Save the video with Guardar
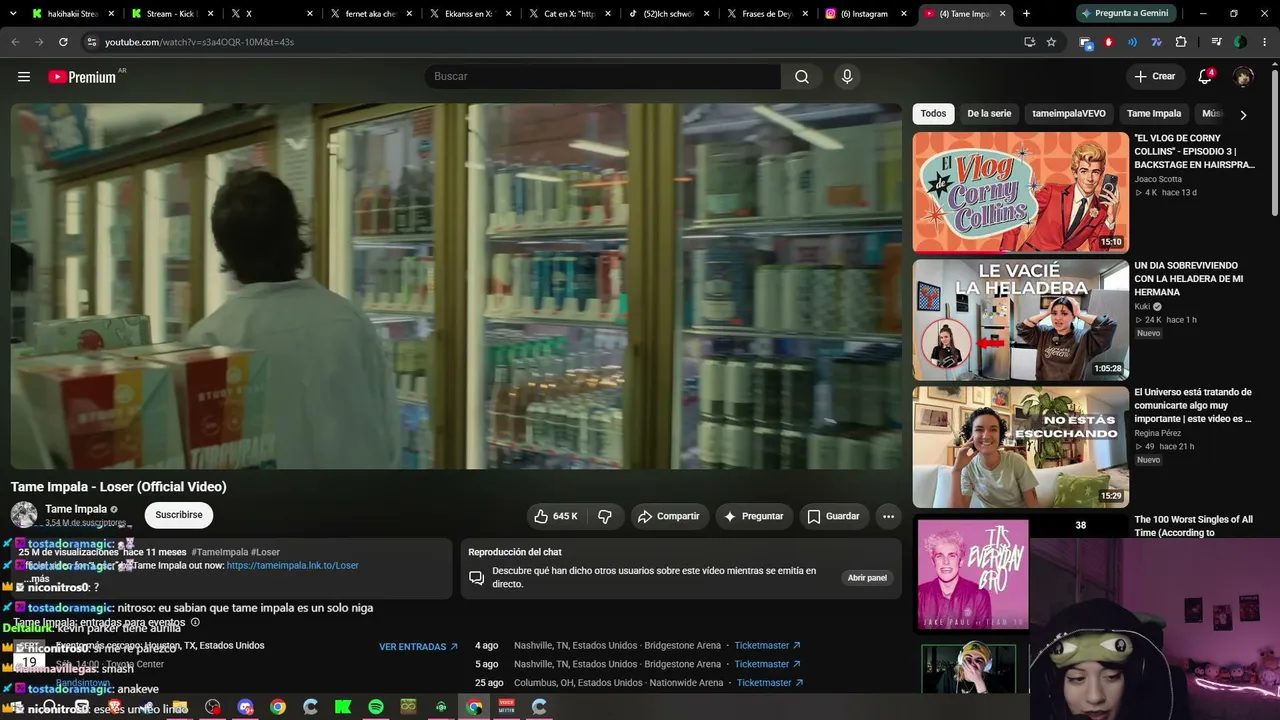 (833, 516)
